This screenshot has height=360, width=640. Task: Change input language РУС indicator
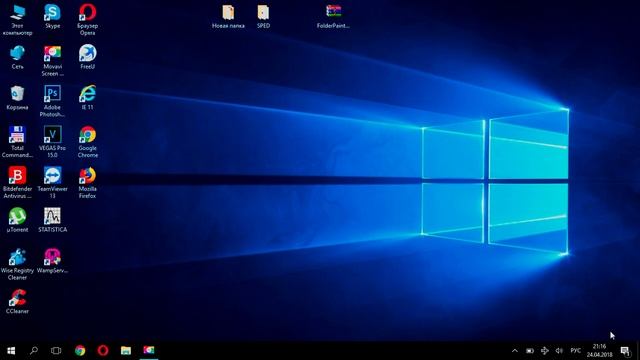[x=576, y=351]
